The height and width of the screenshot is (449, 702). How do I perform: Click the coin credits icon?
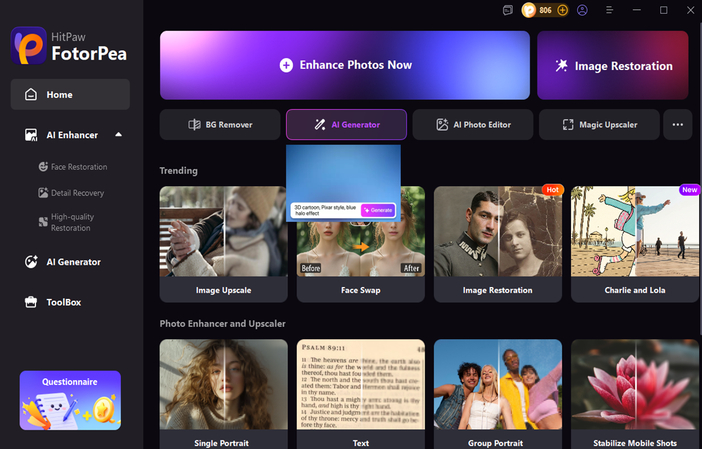(x=529, y=10)
